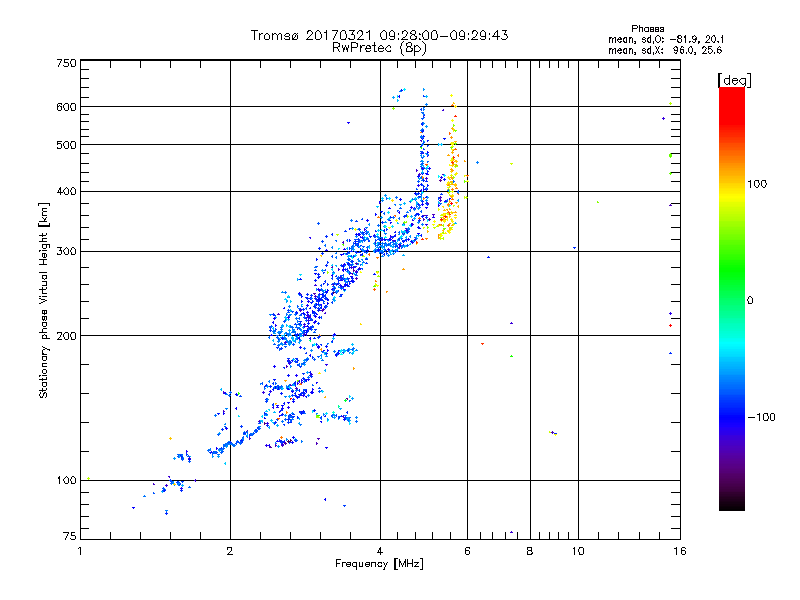Select the 'RwPretec (8p)' subtitle text
This screenshot has width=800, height=600.
[379, 48]
